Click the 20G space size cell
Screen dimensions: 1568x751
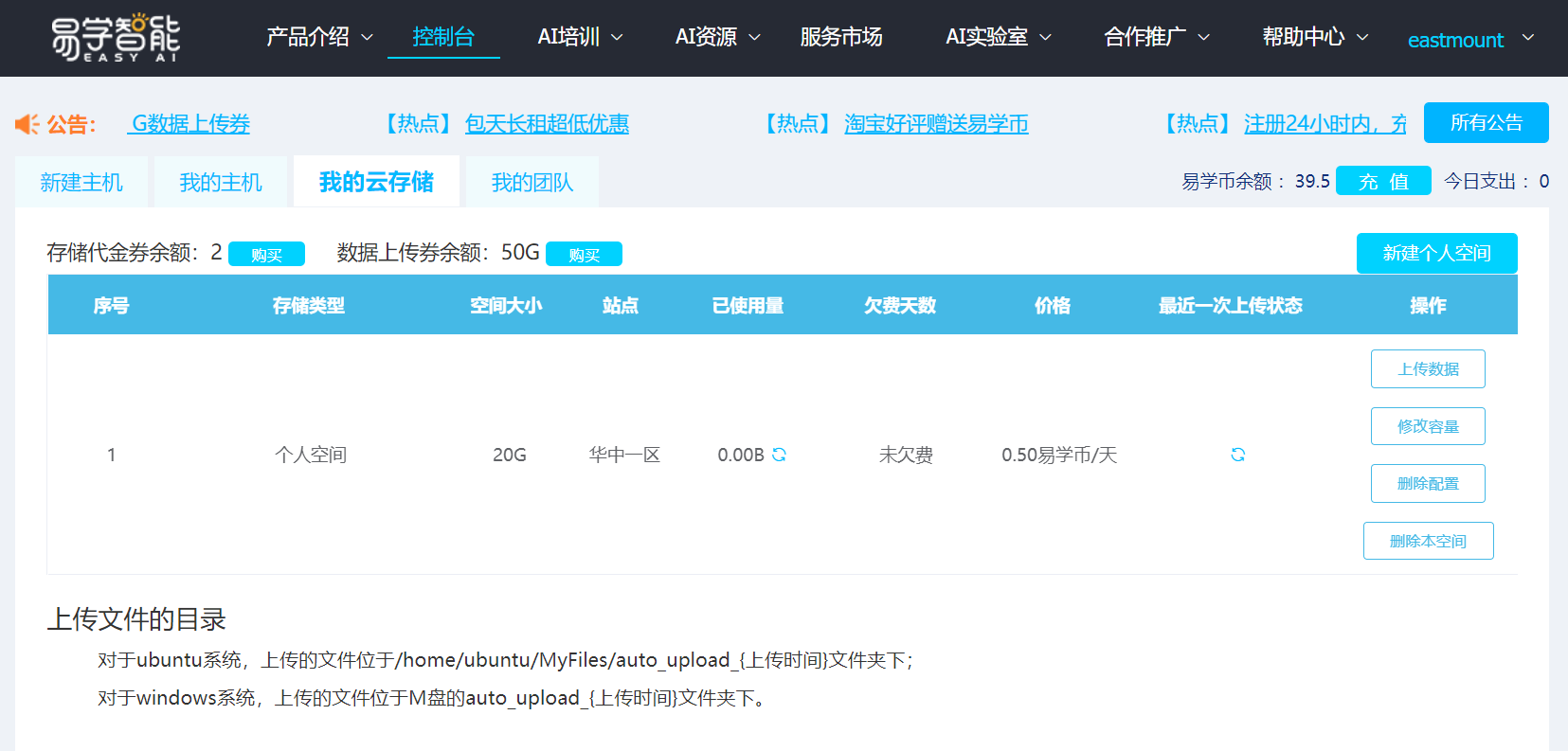509,455
